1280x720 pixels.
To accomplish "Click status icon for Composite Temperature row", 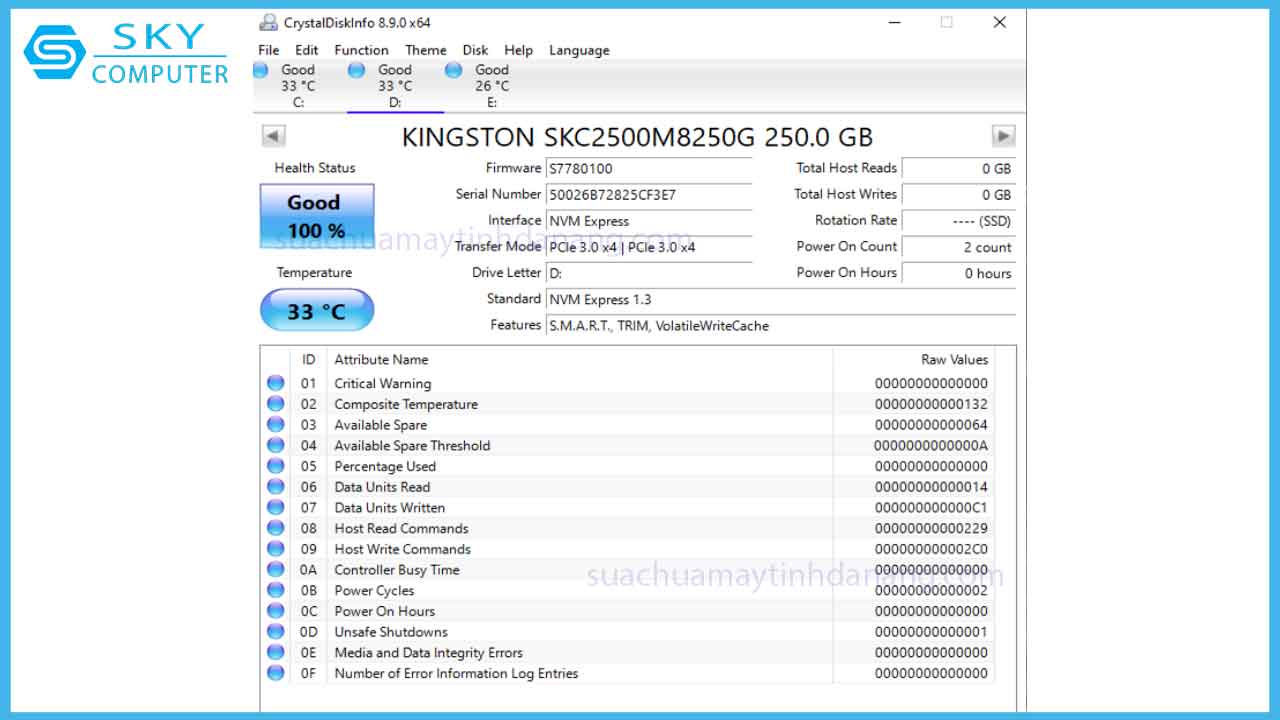I will pos(276,404).
